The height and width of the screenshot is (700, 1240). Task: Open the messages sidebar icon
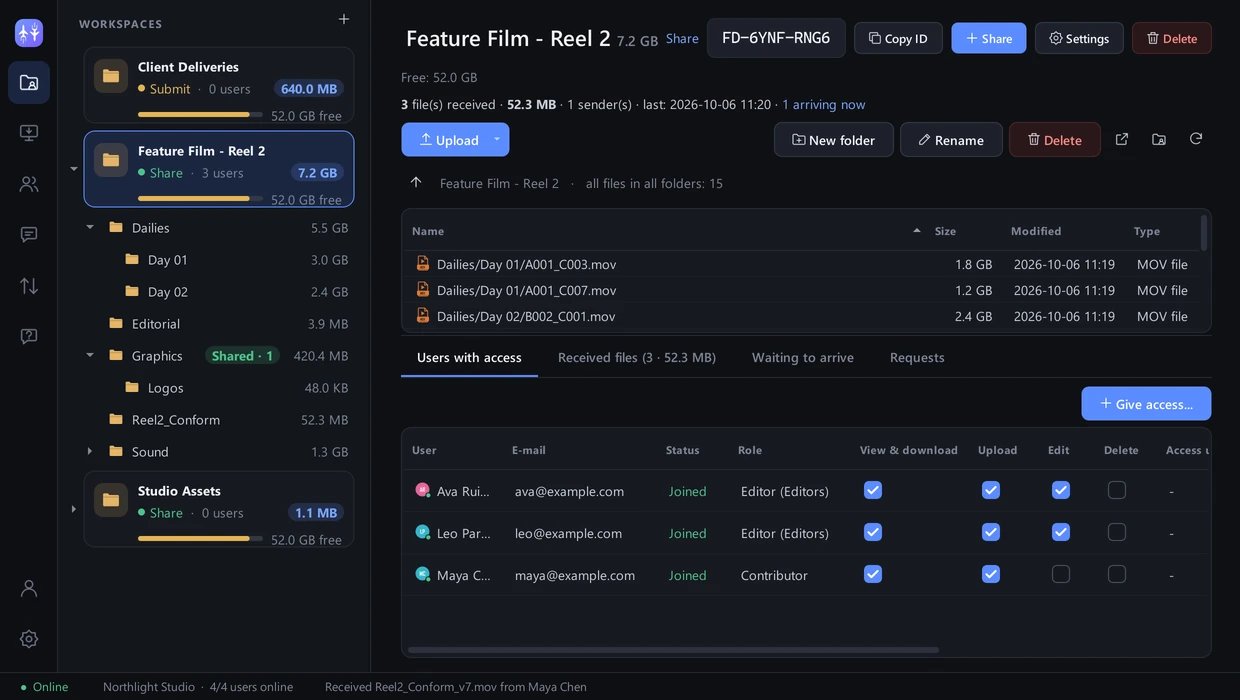(29, 235)
